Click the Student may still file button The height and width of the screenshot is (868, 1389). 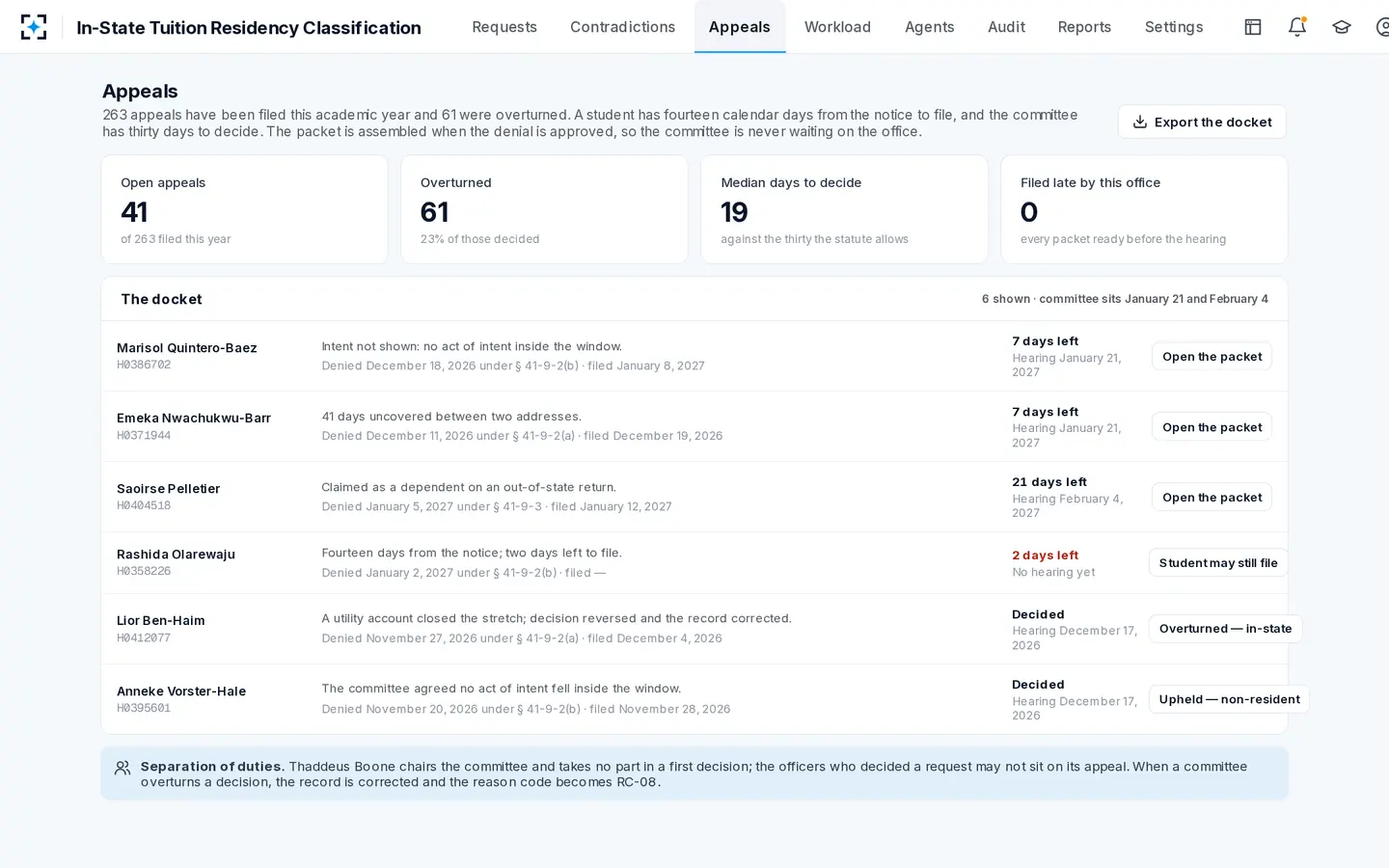(1218, 563)
